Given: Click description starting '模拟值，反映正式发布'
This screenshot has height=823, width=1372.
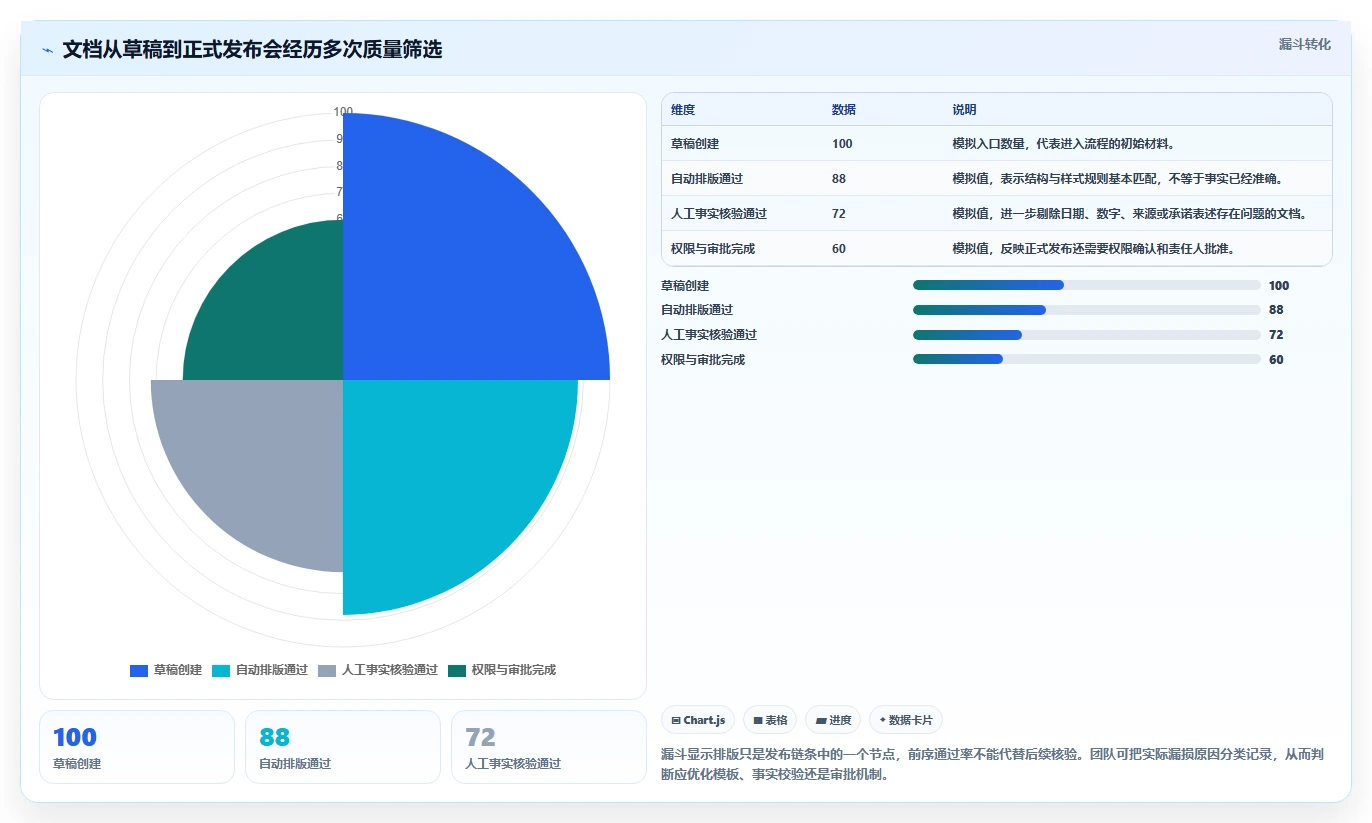Looking at the screenshot, I should point(1094,249).
